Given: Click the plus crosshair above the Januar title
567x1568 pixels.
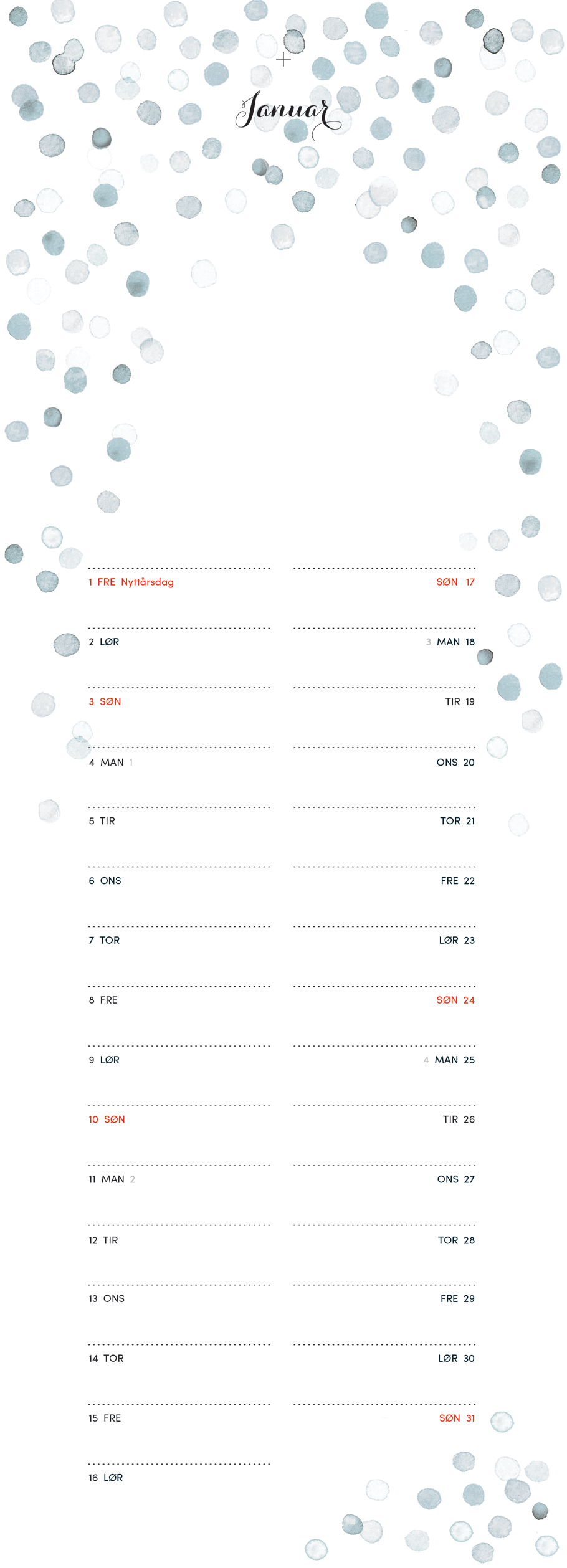Looking at the screenshot, I should pyautogui.click(x=283, y=60).
